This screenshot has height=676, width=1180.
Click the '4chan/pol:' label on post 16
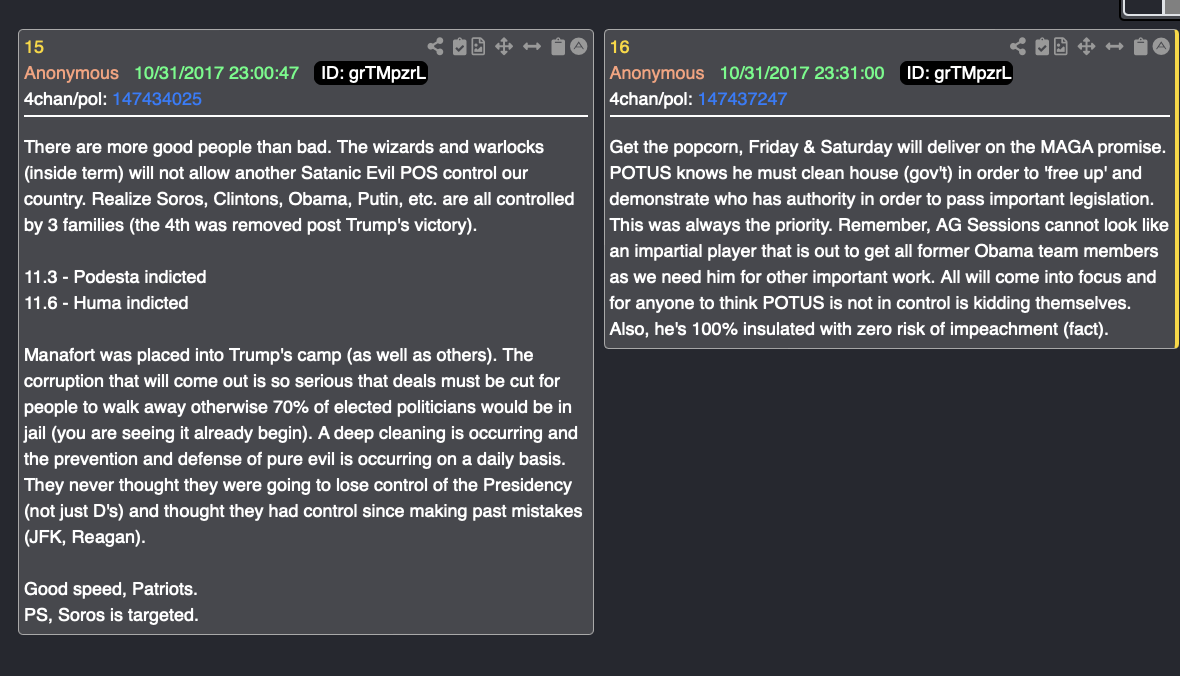coord(651,99)
